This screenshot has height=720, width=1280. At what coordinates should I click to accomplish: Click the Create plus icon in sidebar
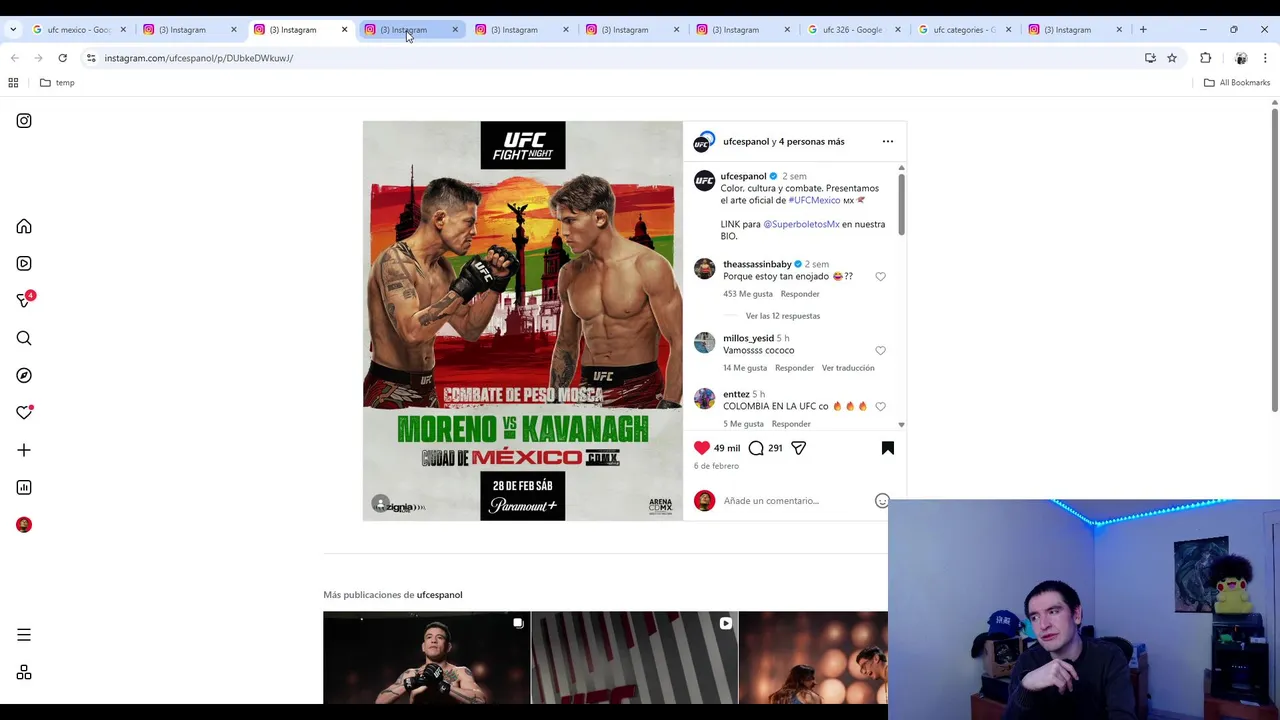click(24, 450)
